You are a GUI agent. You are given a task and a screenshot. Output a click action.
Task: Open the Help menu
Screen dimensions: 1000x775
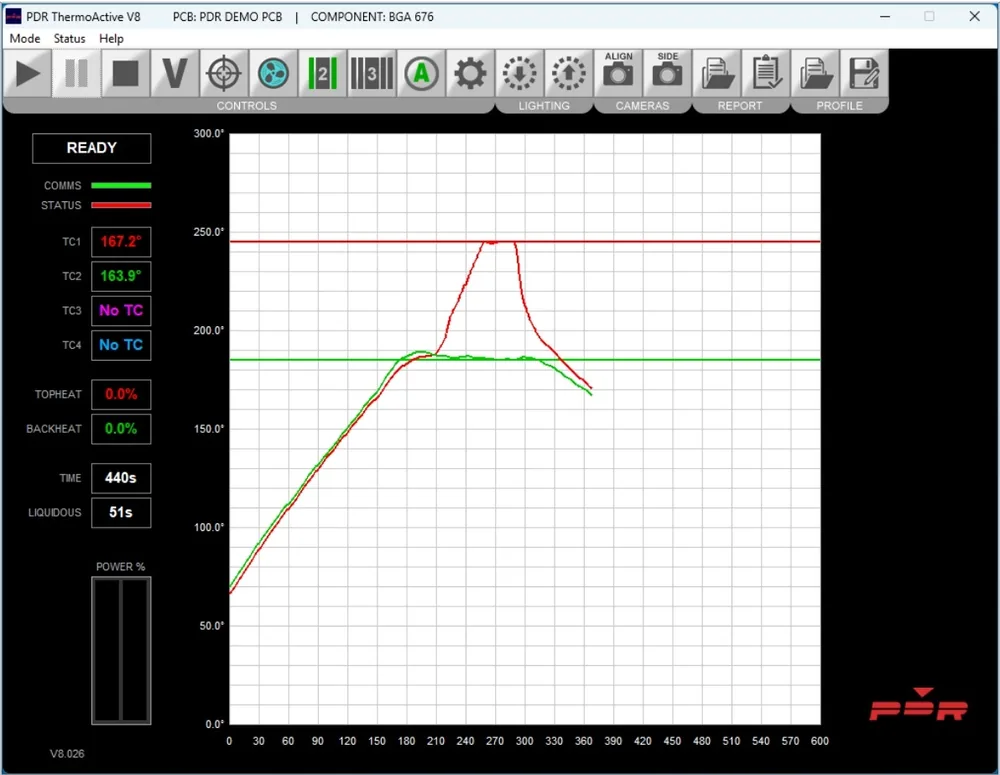(111, 38)
